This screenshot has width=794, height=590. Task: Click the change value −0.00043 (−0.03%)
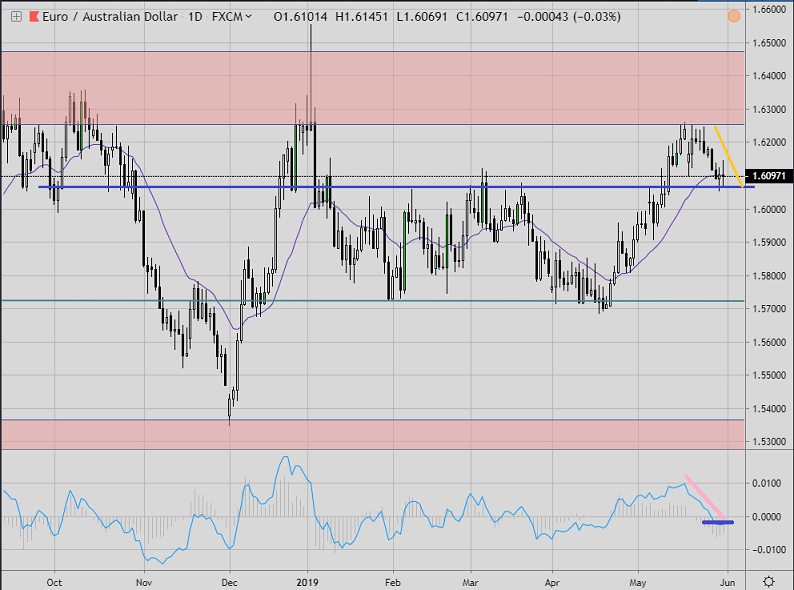pyautogui.click(x=569, y=17)
